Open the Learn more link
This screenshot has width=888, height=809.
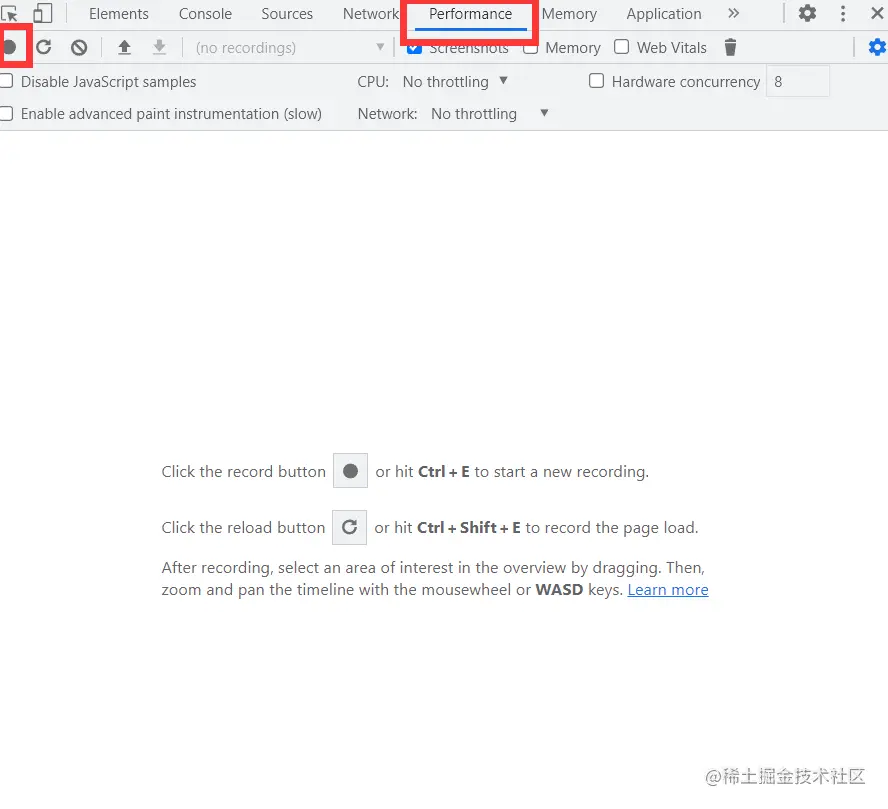(668, 590)
